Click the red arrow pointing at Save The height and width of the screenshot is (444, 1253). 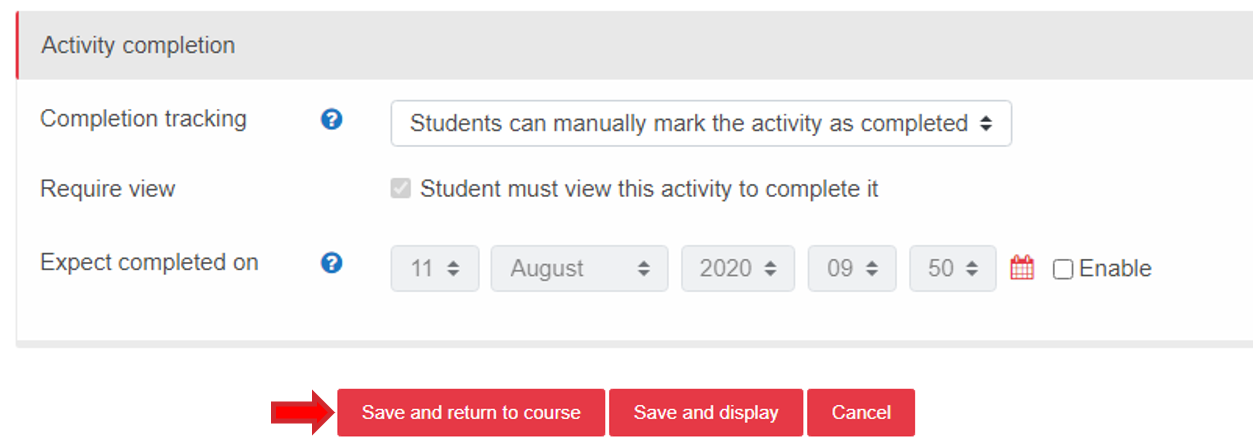click(x=301, y=413)
